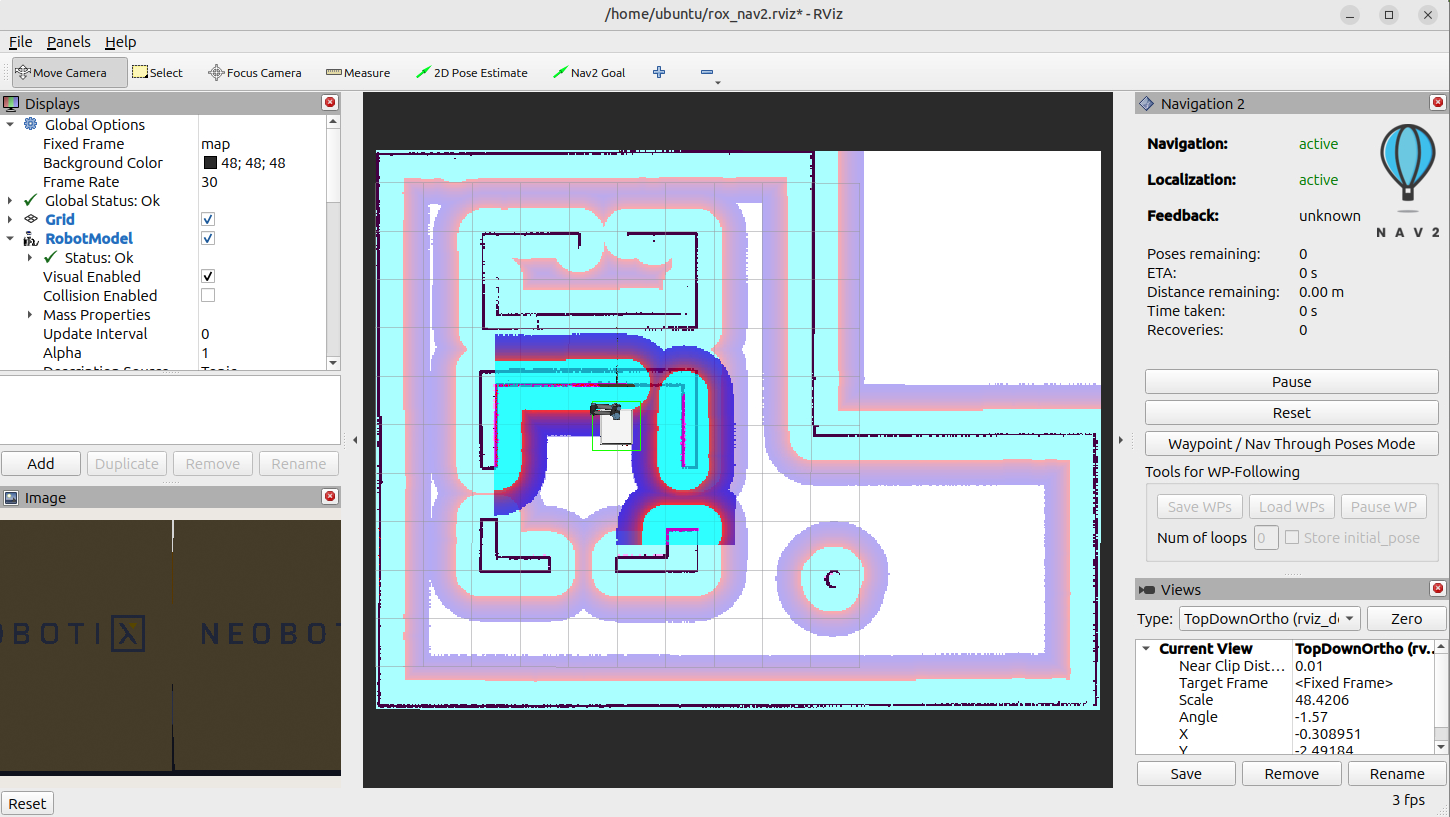Image resolution: width=1450 pixels, height=817 pixels.
Task: Click the Nav2 balloon logo
Action: pos(1408,167)
